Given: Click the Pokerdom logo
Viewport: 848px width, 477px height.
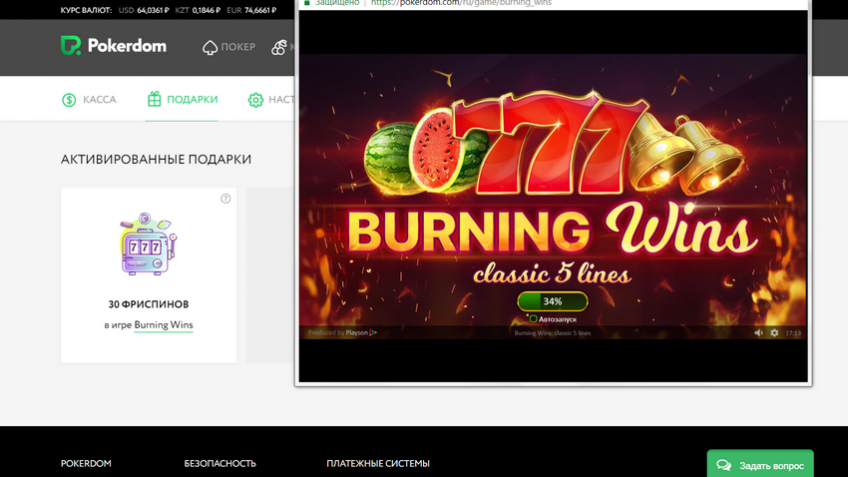Looking at the screenshot, I should tap(114, 46).
